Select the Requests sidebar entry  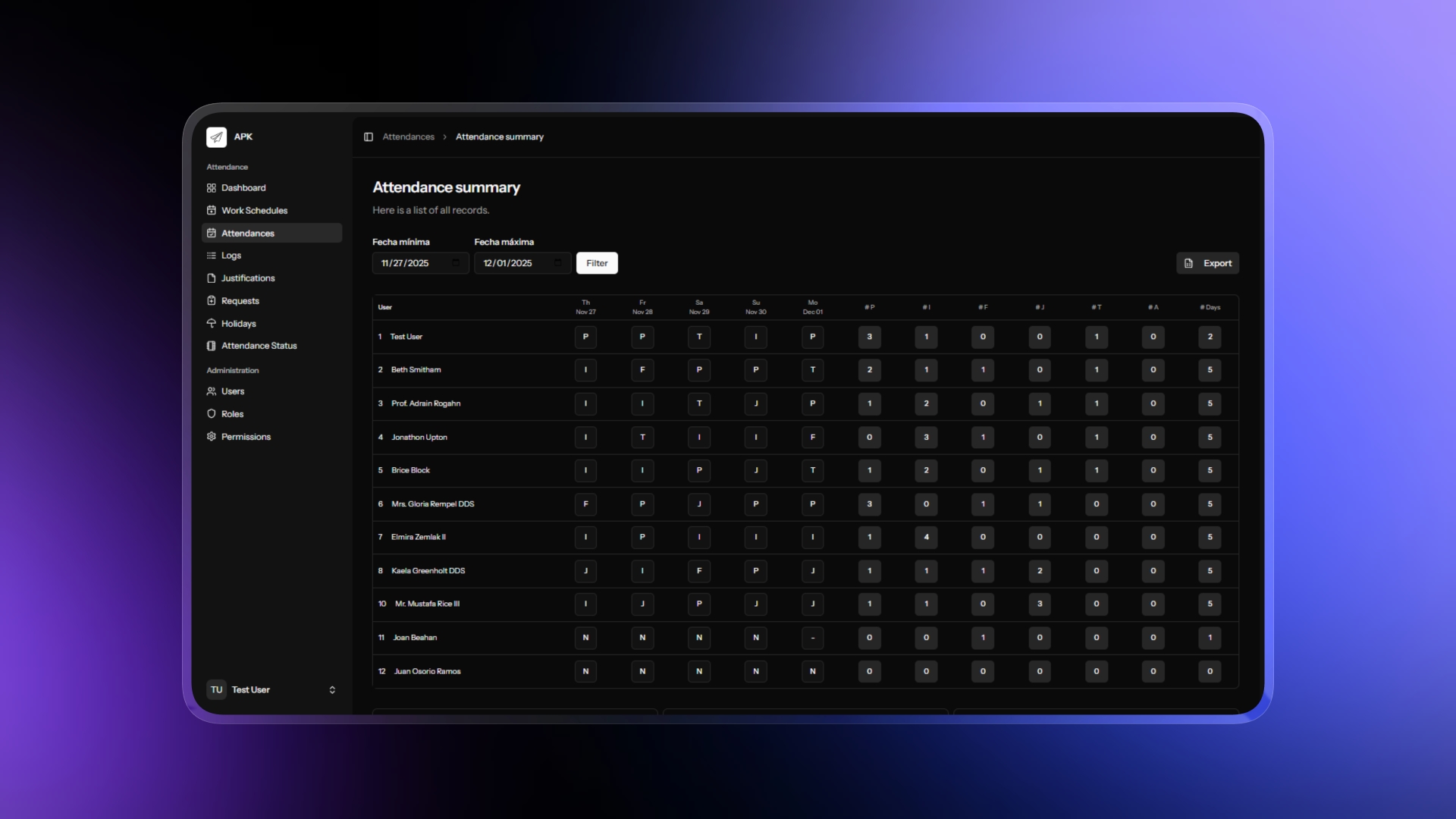[x=240, y=300]
